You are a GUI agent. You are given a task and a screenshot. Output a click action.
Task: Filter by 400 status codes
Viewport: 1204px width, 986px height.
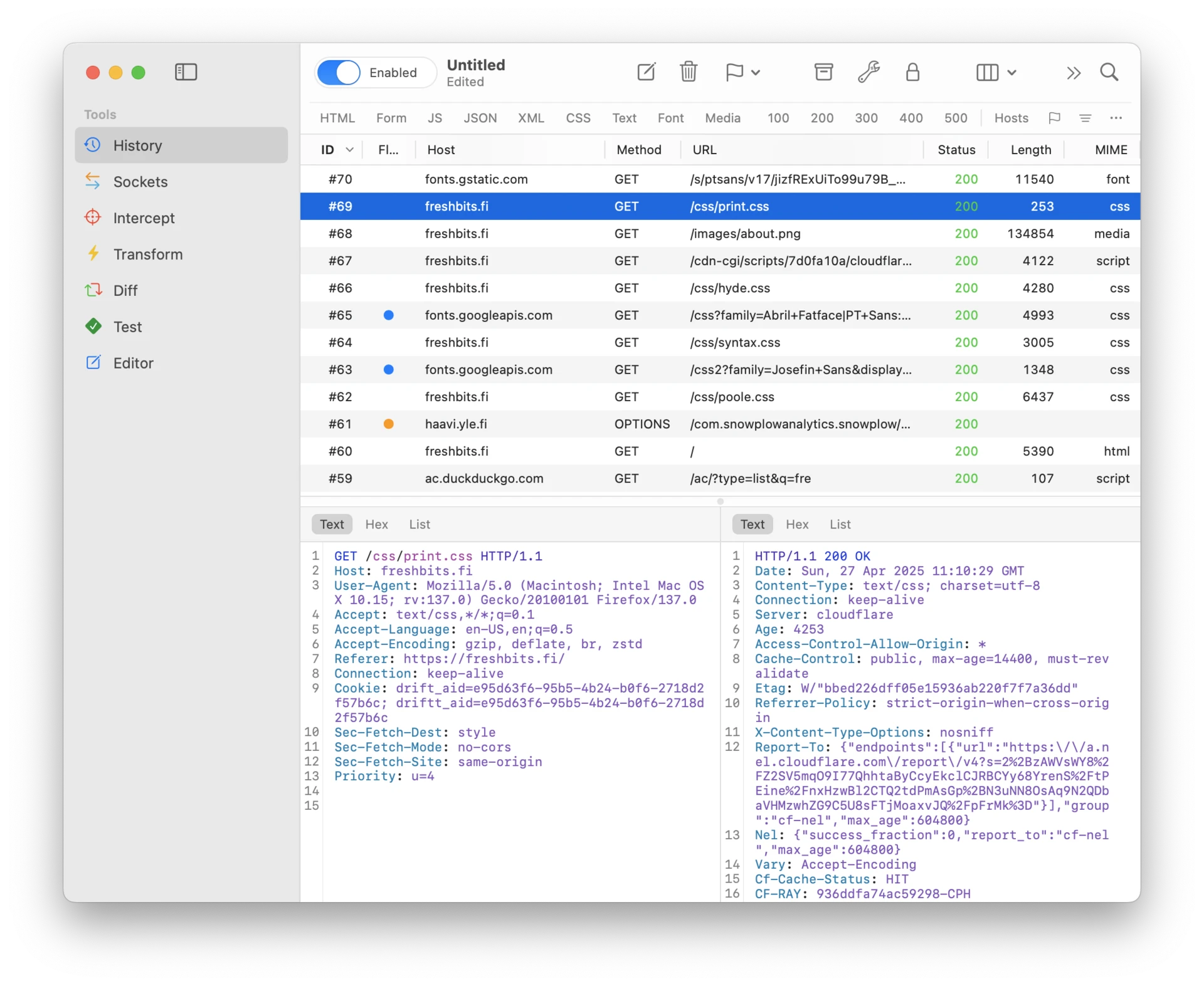tap(911, 118)
